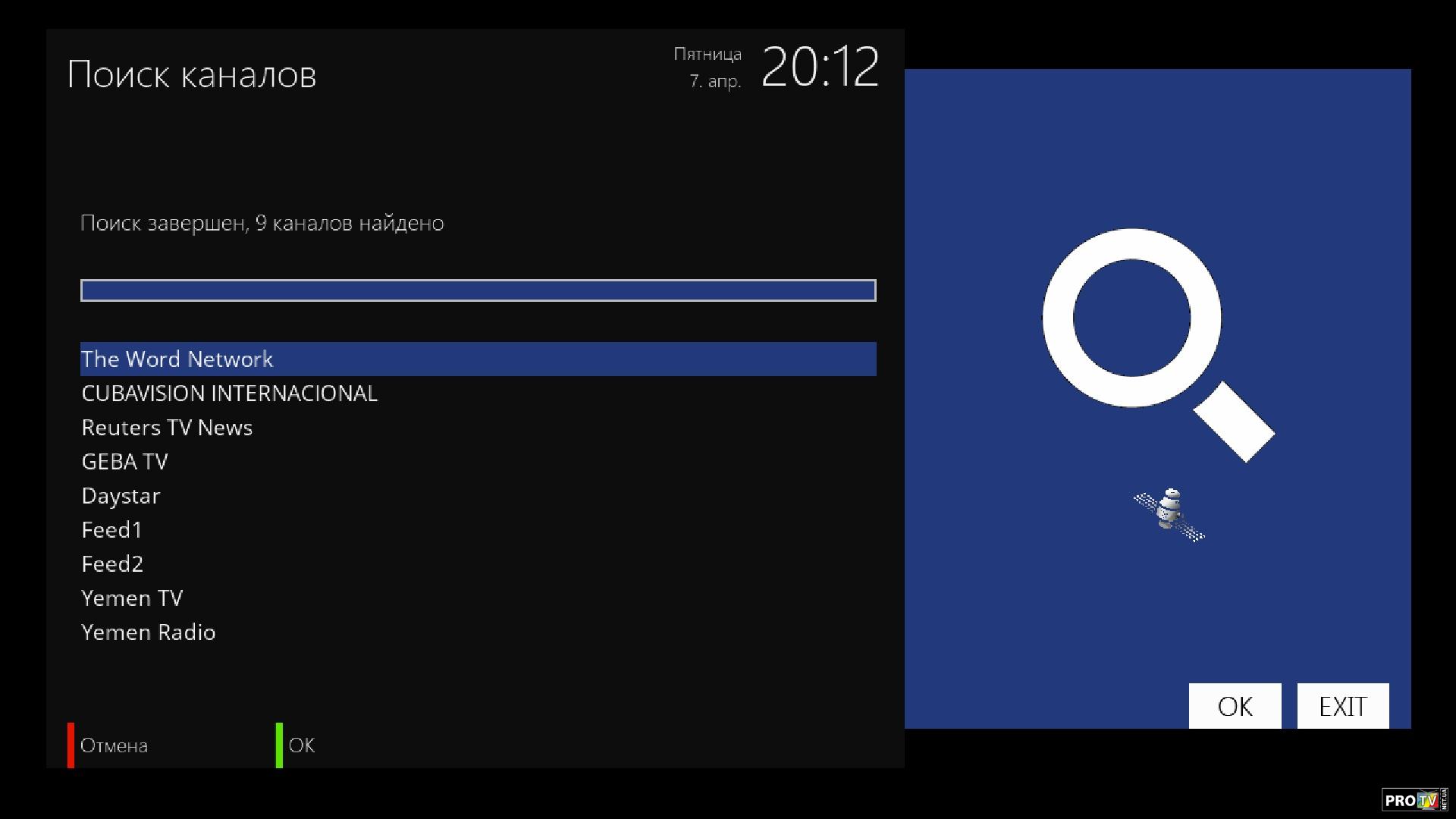Click the PRO TV watermark logo
The image size is (1456, 819).
point(1414,799)
